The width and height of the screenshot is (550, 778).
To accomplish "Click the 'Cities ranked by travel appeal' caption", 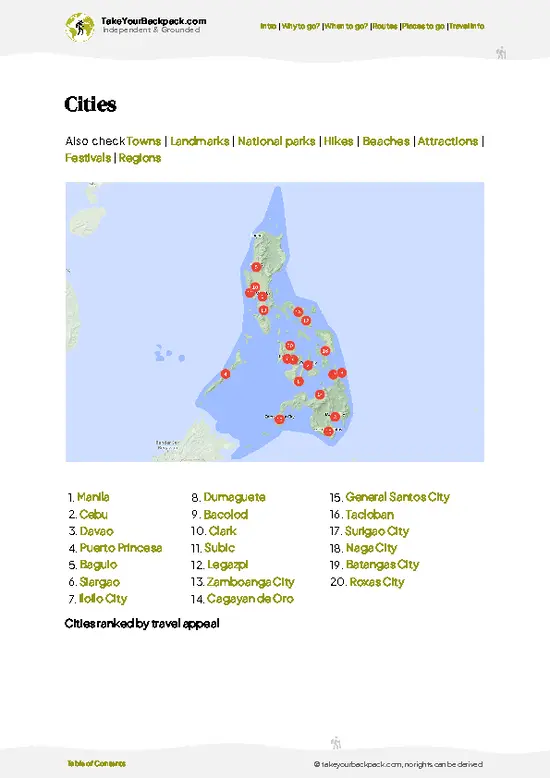I will coord(142,623).
